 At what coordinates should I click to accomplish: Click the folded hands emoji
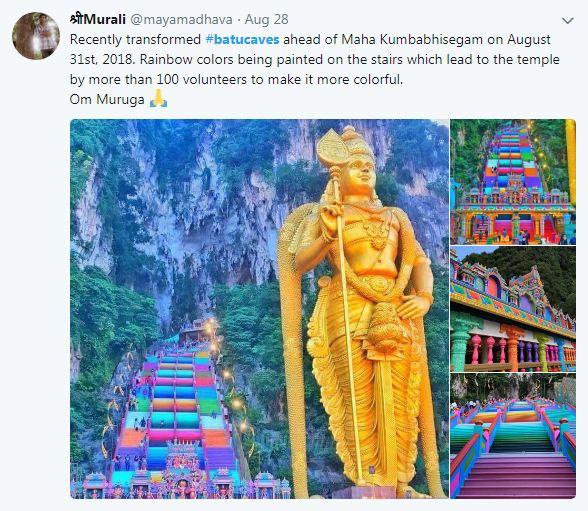(x=158, y=99)
